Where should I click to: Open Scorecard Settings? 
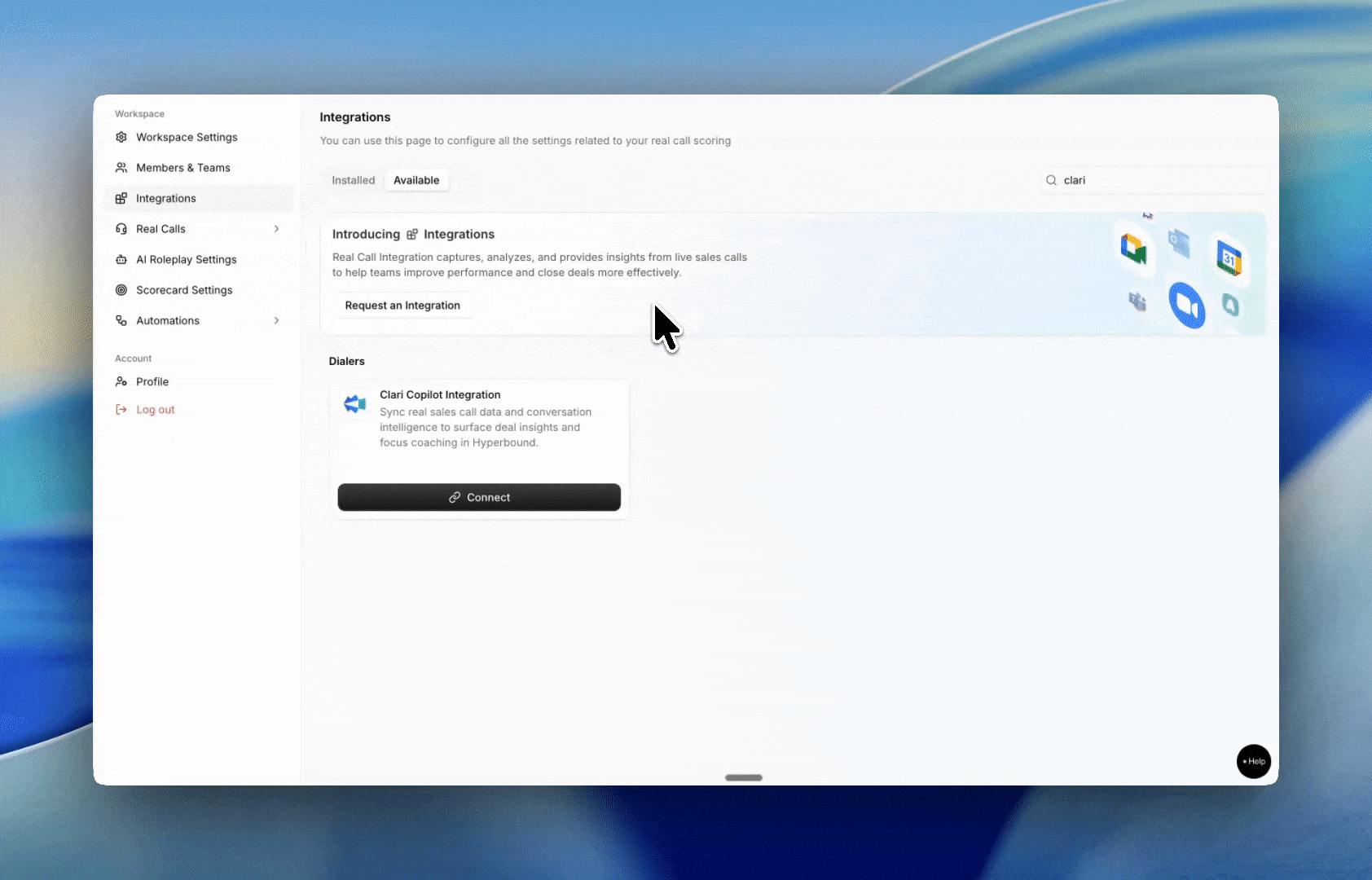(x=199, y=290)
